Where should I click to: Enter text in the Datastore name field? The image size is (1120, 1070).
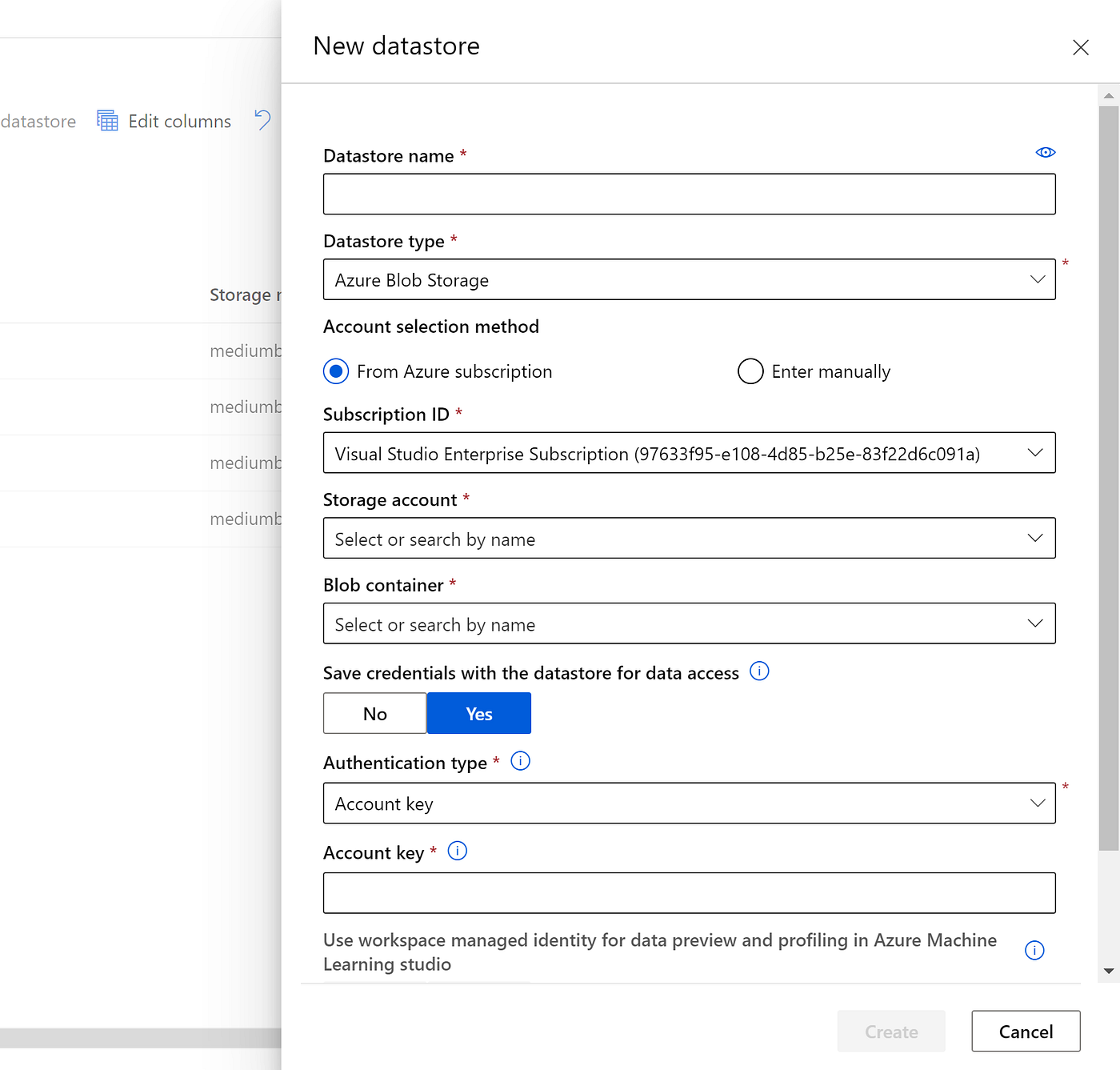[x=689, y=194]
